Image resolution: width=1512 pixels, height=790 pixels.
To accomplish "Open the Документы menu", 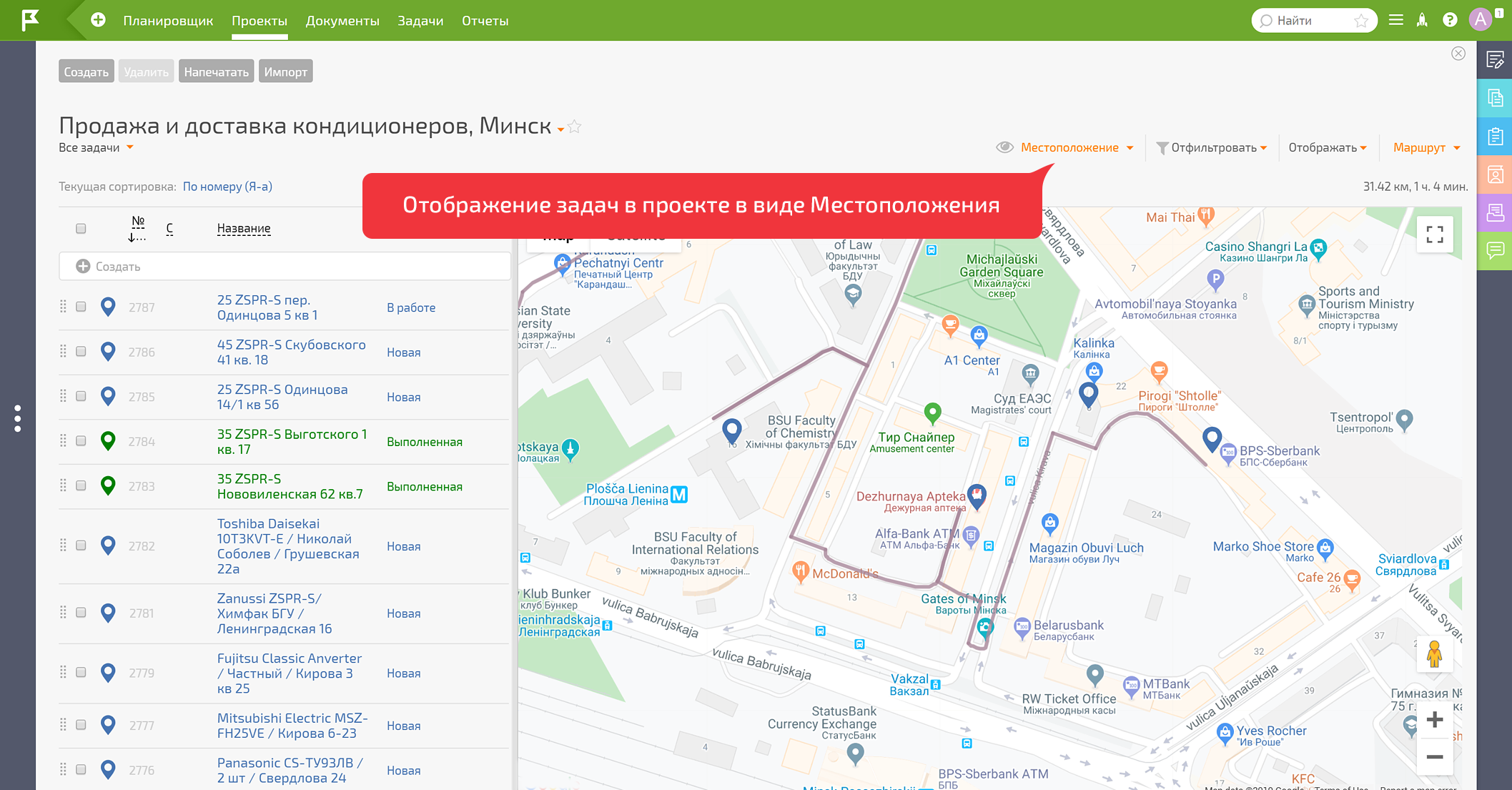I will click(342, 21).
